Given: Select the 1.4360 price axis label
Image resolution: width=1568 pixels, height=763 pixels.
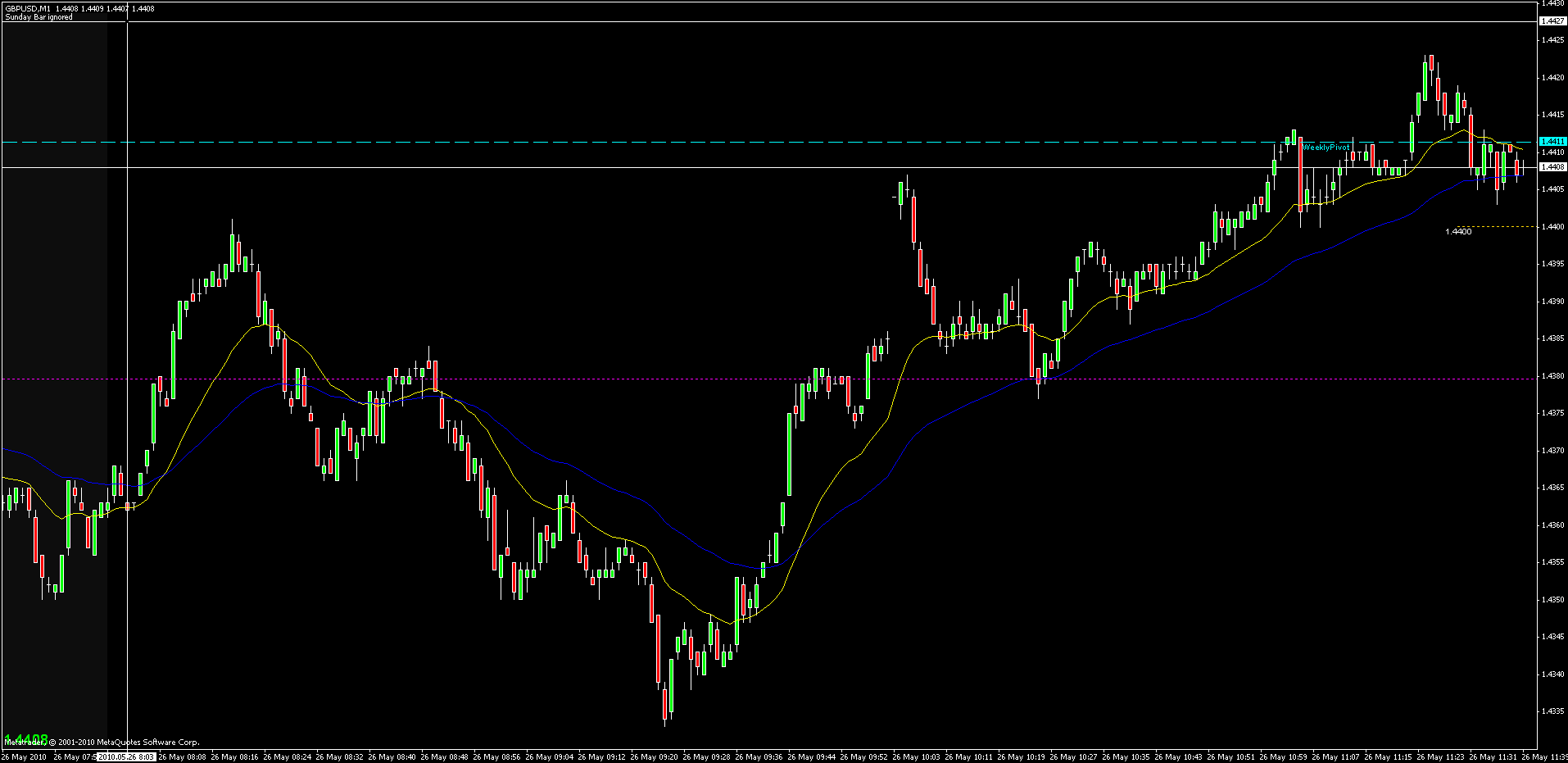Looking at the screenshot, I should pyautogui.click(x=1553, y=525).
